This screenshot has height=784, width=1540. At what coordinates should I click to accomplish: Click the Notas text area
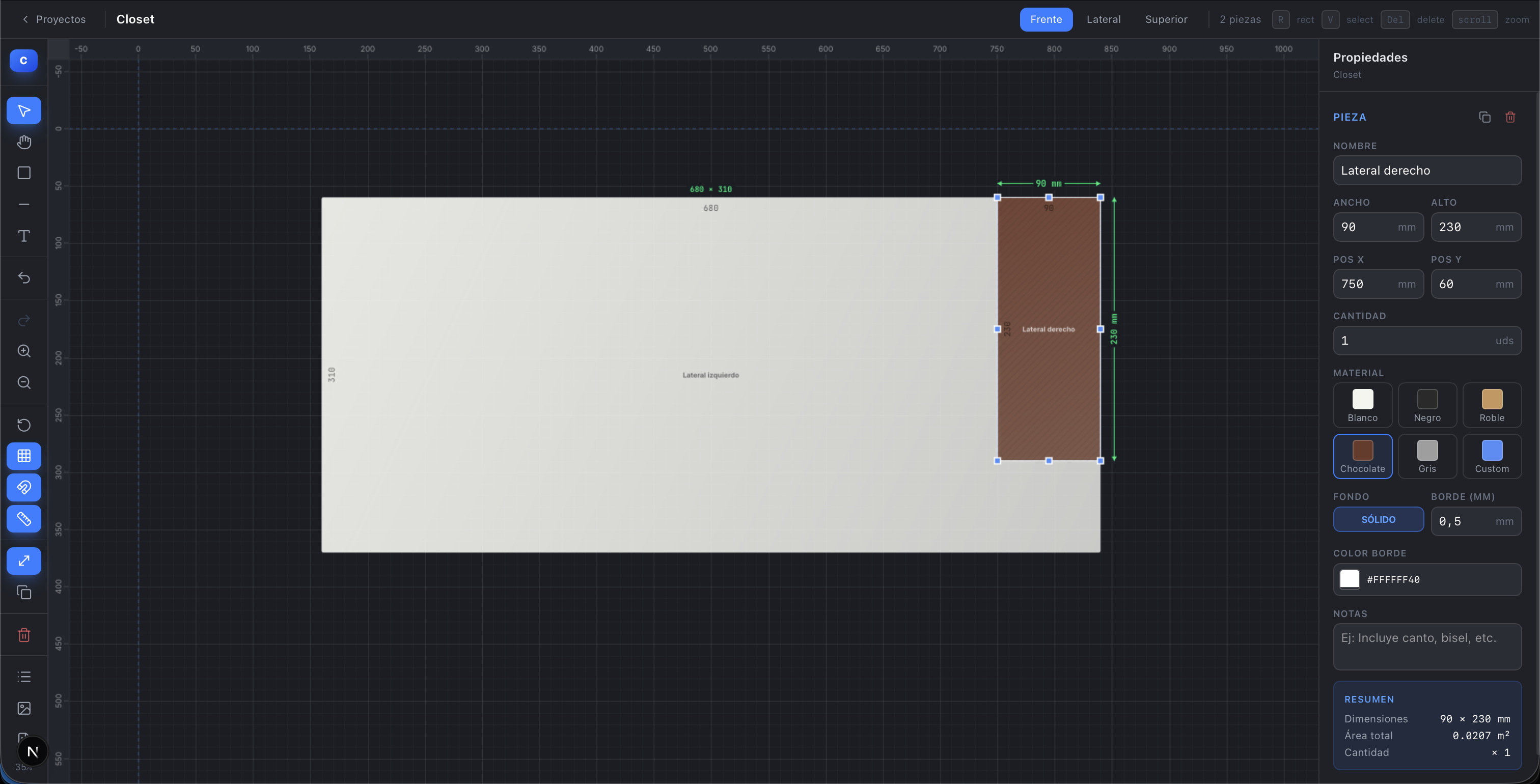click(1427, 647)
